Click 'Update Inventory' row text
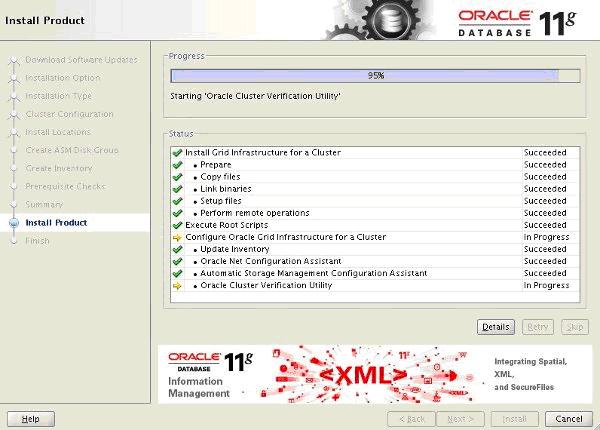The height and width of the screenshot is (430, 600). pyautogui.click(x=235, y=249)
